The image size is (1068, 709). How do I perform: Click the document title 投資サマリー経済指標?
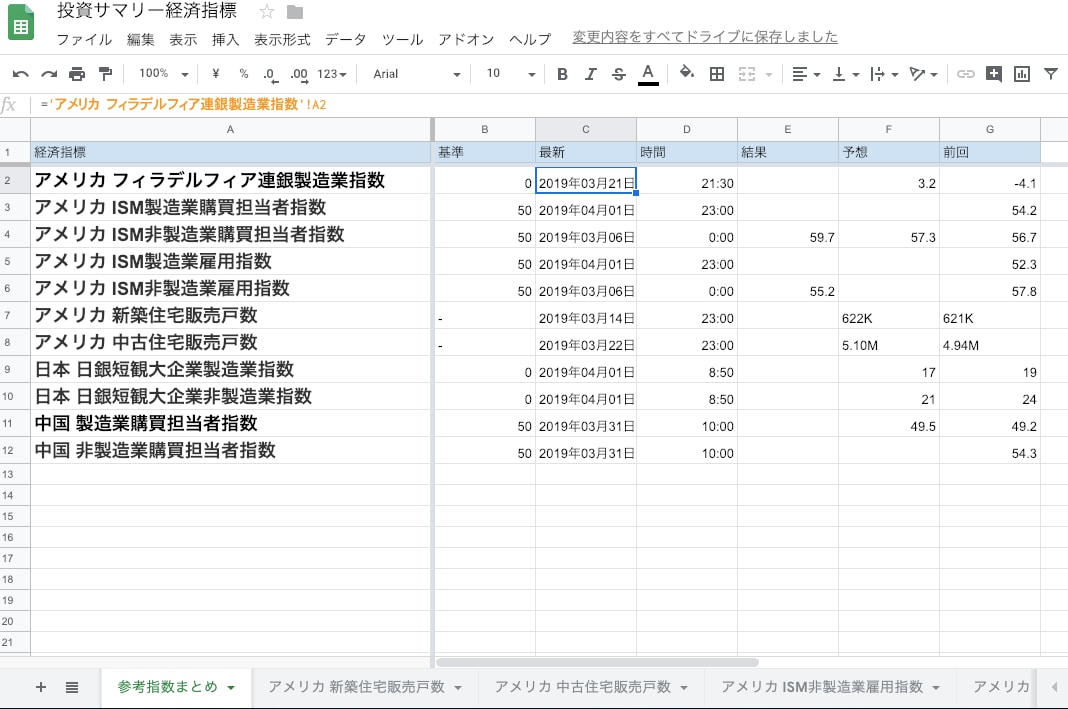tap(147, 11)
